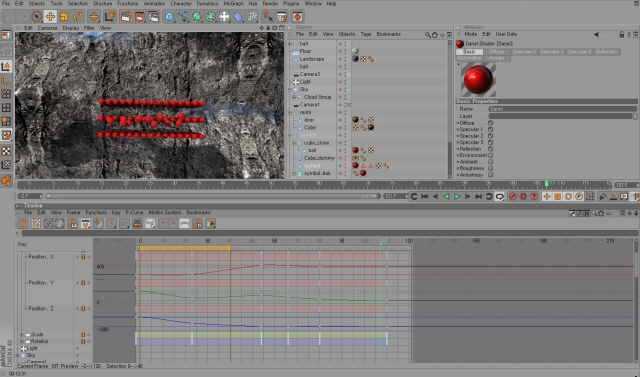Collapse the room object in tree

(x=290, y=112)
